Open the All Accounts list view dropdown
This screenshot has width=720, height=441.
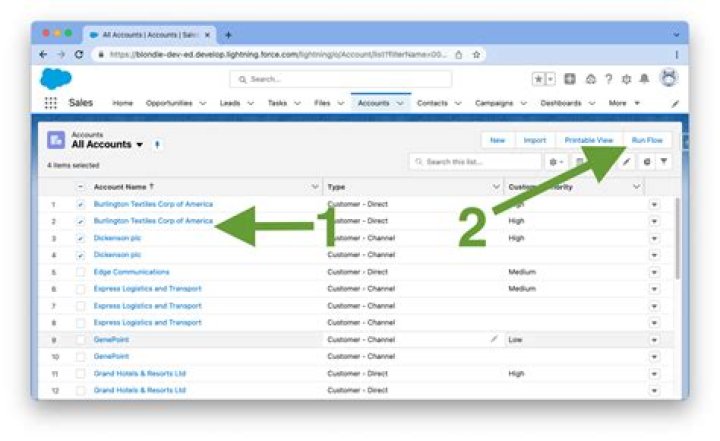(x=140, y=145)
